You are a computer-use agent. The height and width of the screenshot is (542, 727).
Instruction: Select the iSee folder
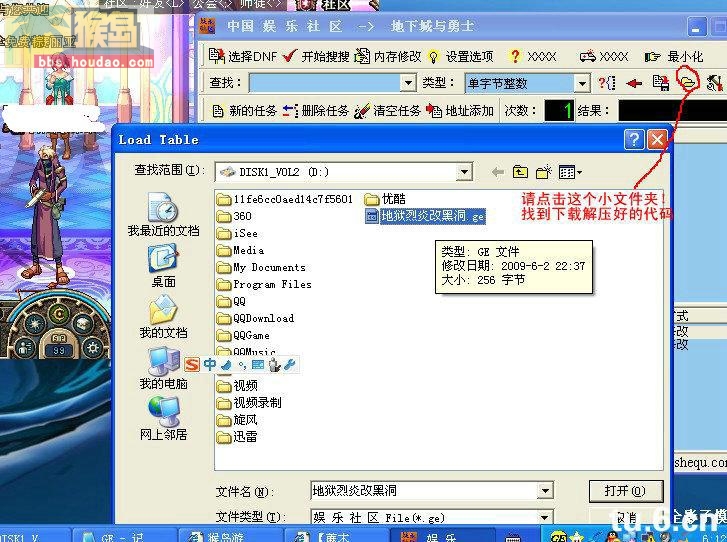(x=237, y=233)
